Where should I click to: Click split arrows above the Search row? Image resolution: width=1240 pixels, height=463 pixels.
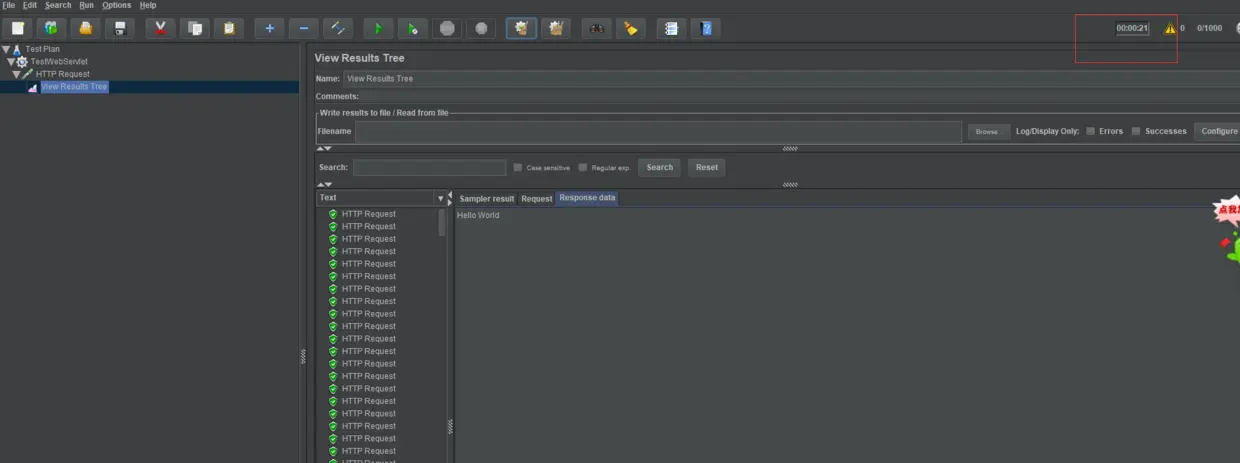324,148
